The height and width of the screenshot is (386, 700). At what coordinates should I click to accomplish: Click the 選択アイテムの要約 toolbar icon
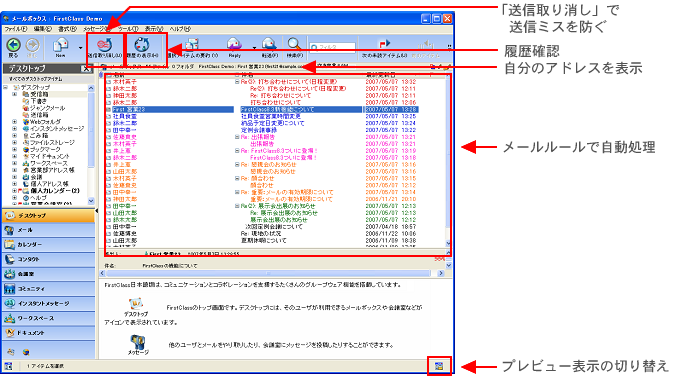[192, 45]
